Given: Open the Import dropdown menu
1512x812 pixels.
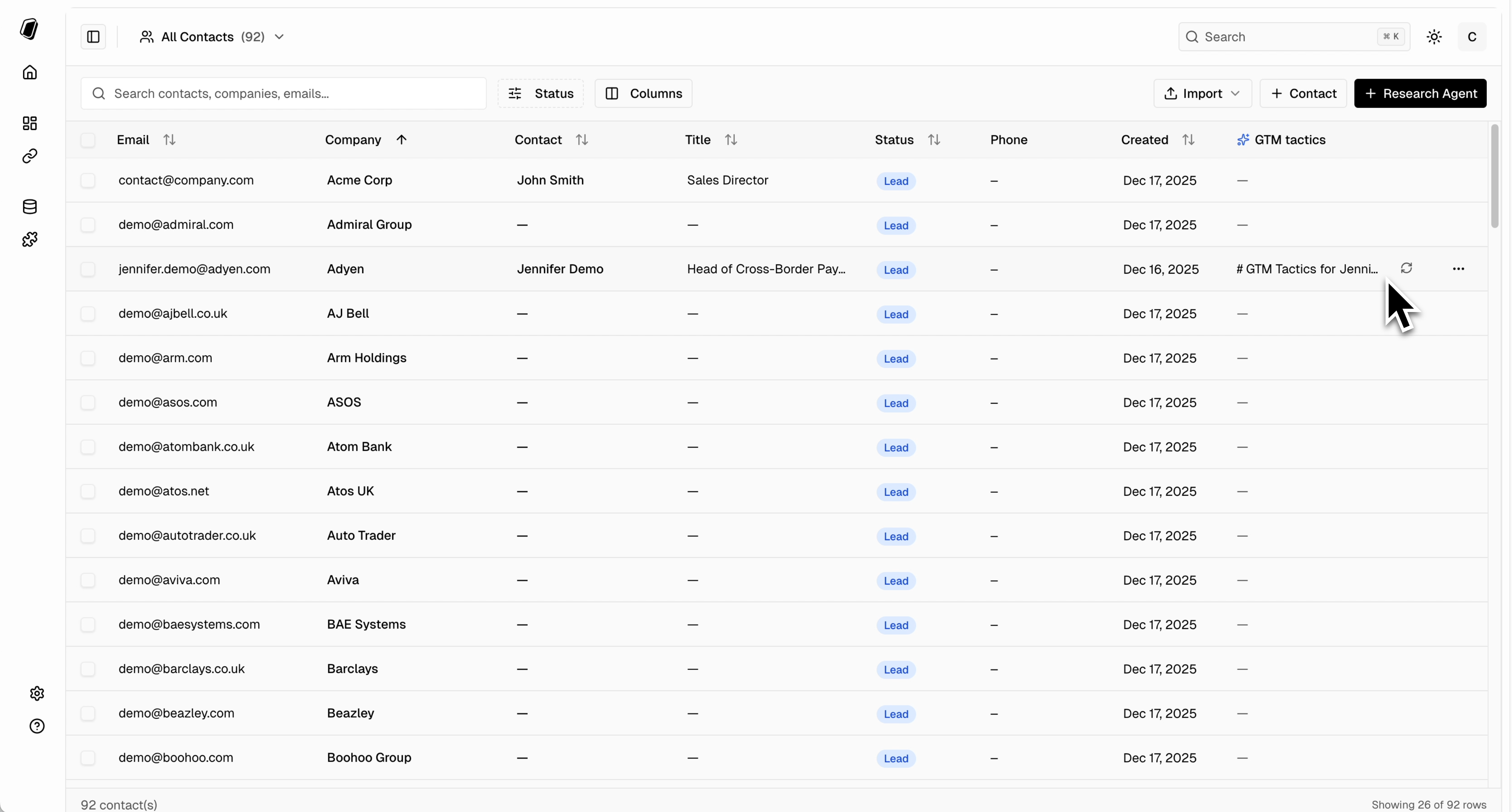Looking at the screenshot, I should (x=1202, y=93).
